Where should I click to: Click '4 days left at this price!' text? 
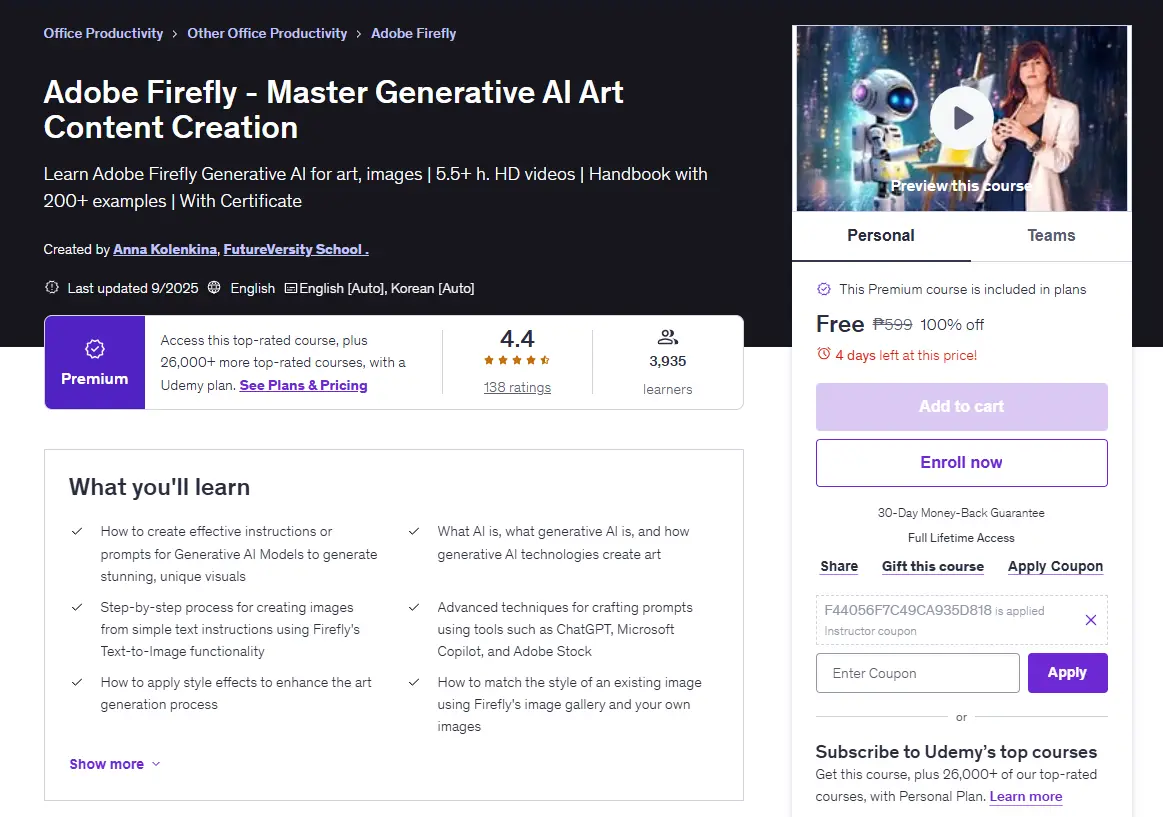point(906,355)
